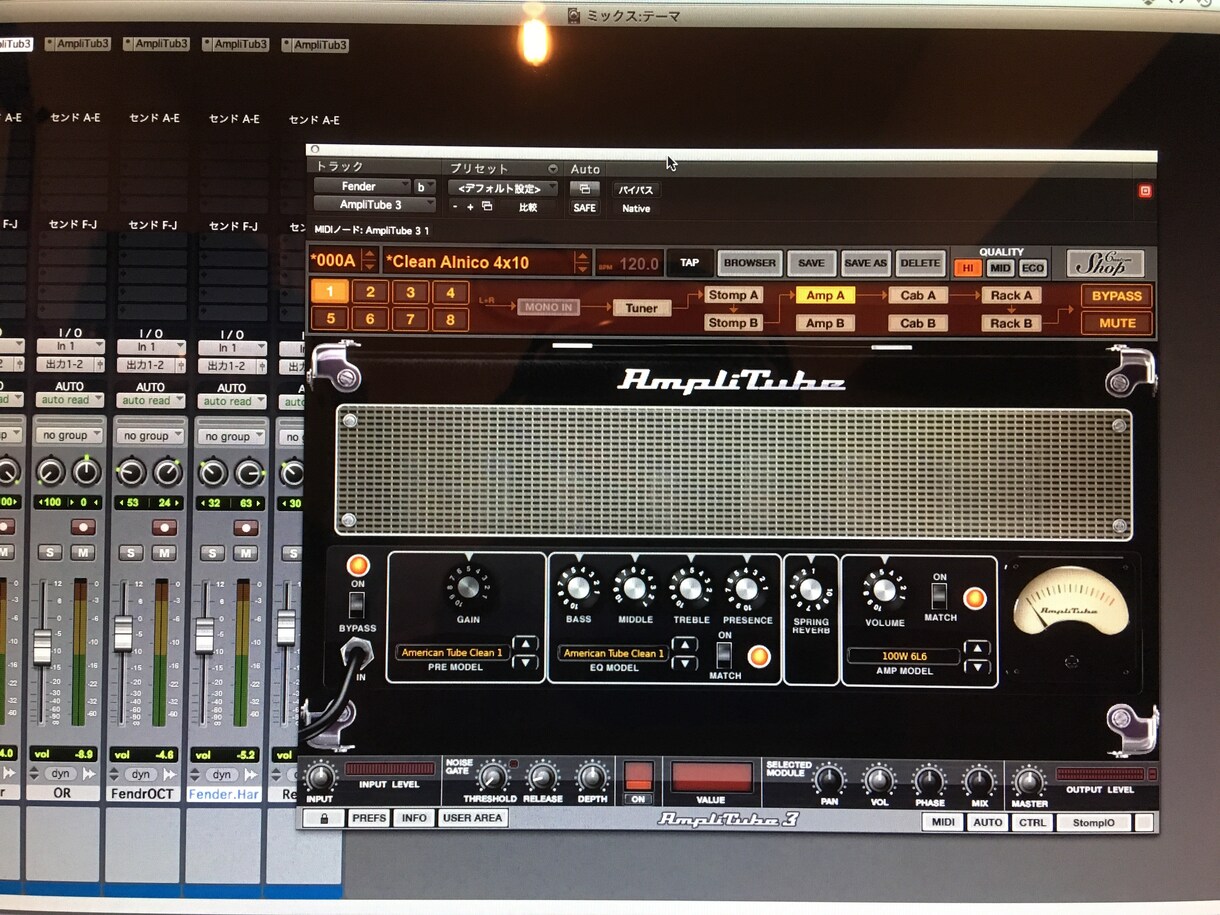Step to next PRE MODEL with down arrow

coord(525,662)
